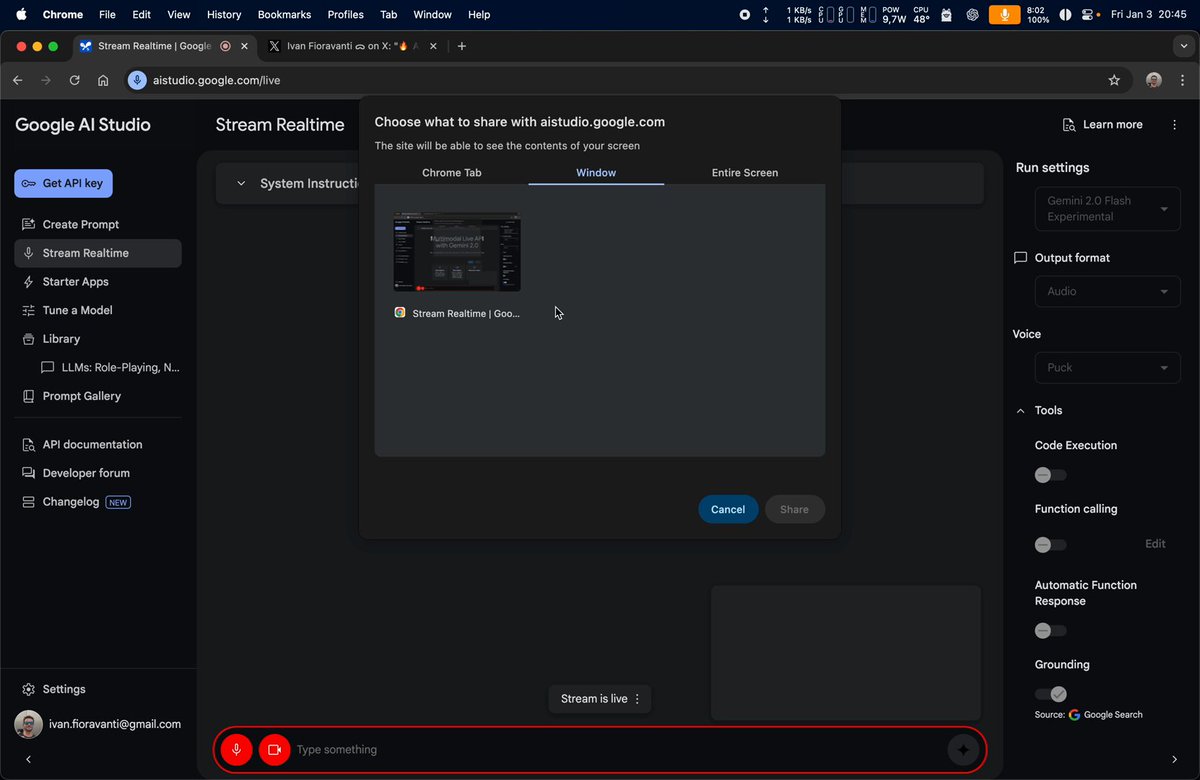This screenshot has width=1200, height=780.
Task: Switch to the Entire Screen sharing tab
Action: (745, 172)
